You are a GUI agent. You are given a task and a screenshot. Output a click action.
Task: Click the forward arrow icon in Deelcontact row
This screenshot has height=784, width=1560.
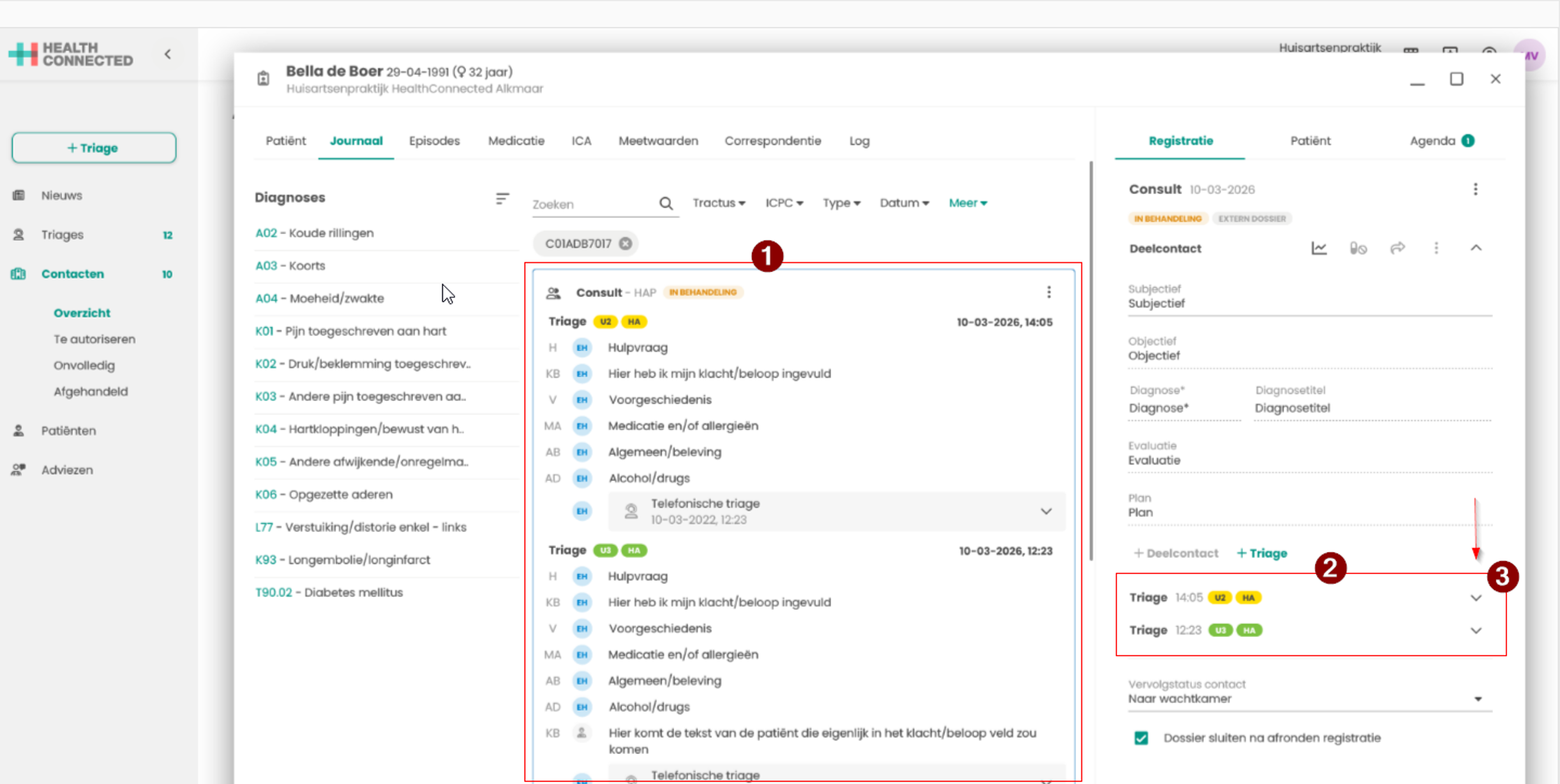[x=1397, y=248]
